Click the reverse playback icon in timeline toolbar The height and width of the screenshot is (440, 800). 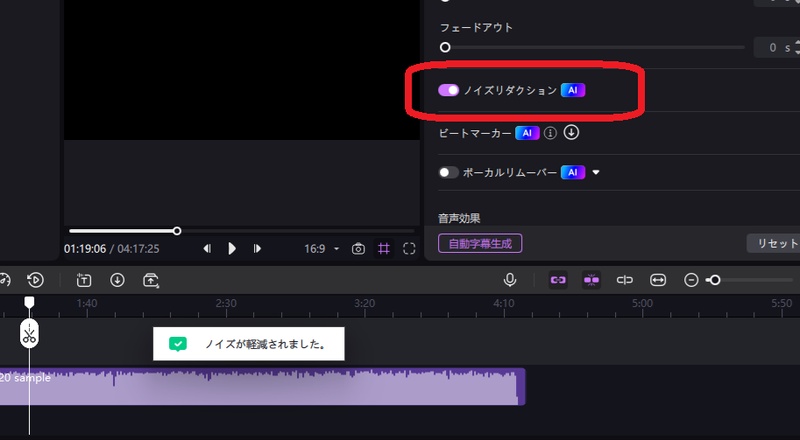(35, 280)
